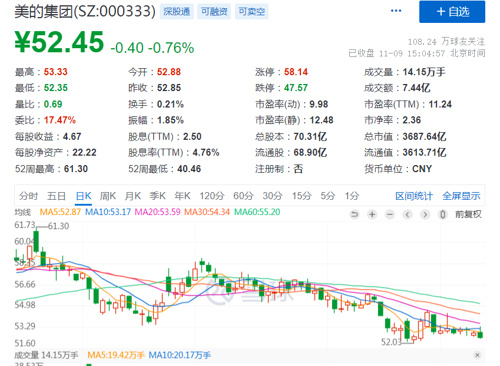Click the volume MA10:20.17万手 label
Viewport: 500px width, 366px height.
point(180,355)
